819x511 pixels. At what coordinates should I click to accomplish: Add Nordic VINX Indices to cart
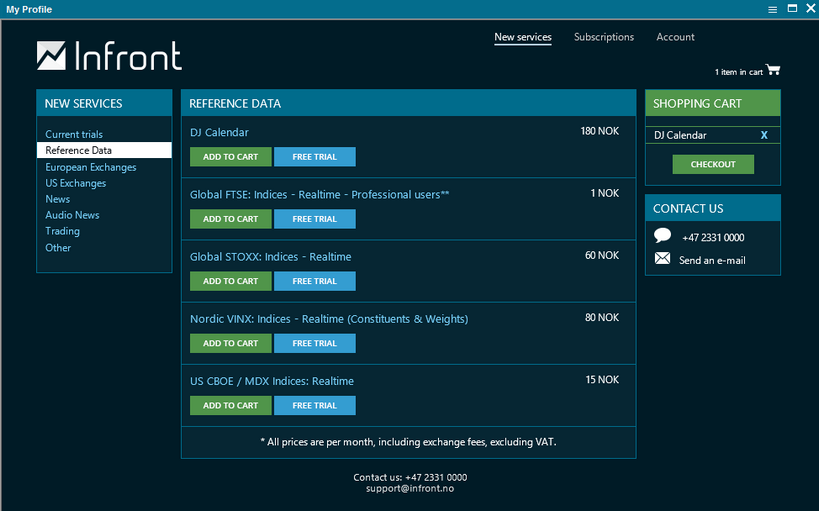point(230,343)
